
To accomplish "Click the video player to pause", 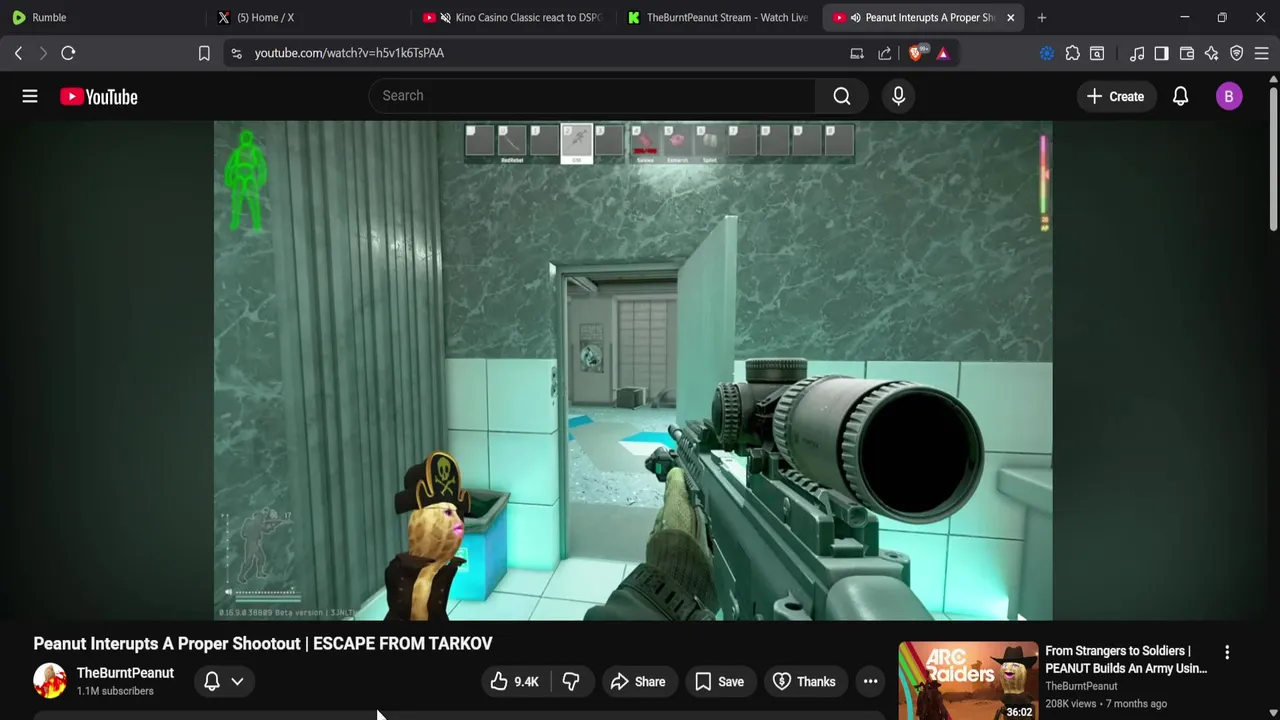I will pyautogui.click(x=633, y=370).
